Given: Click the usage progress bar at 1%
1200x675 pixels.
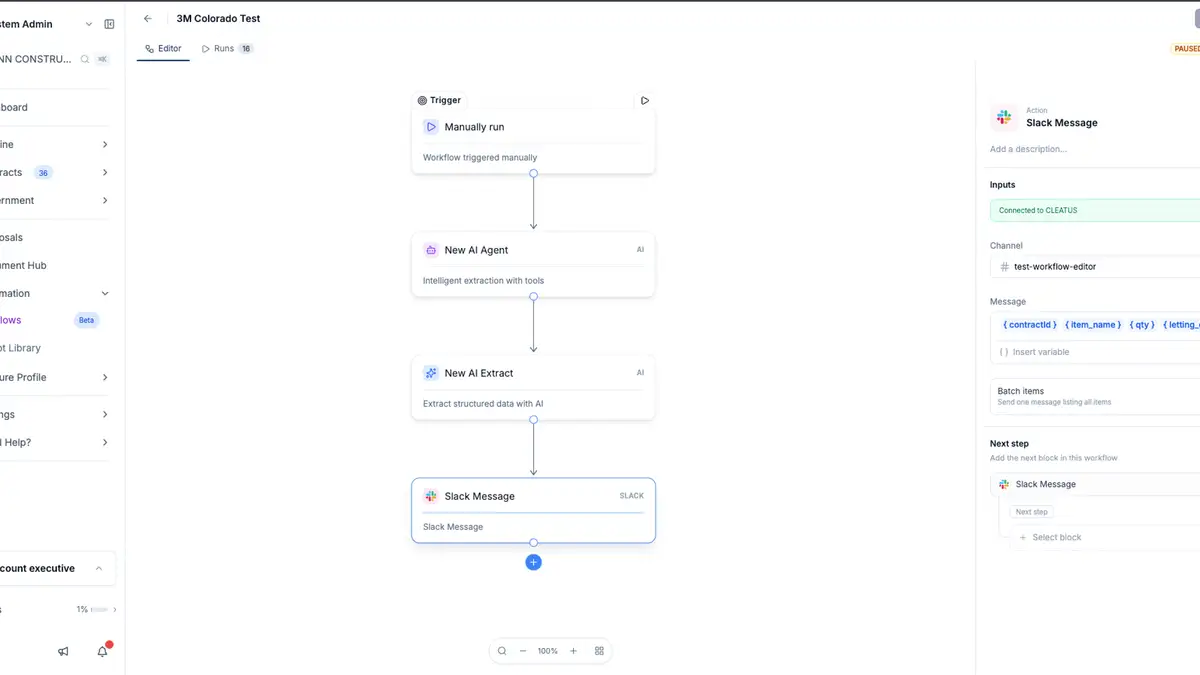Looking at the screenshot, I should (100, 609).
